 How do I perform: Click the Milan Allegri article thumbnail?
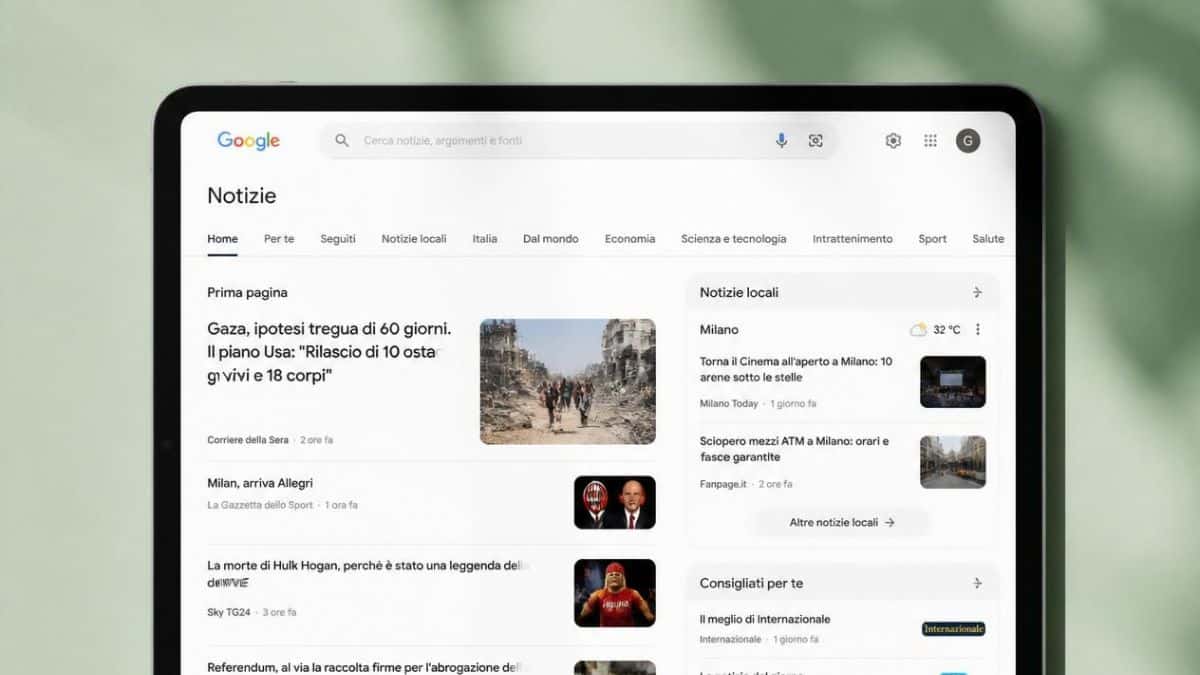(x=615, y=502)
